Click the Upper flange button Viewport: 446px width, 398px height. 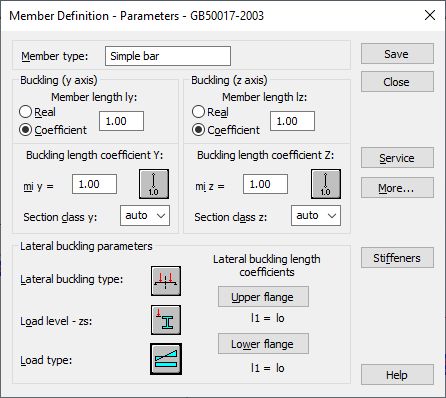[263, 297]
